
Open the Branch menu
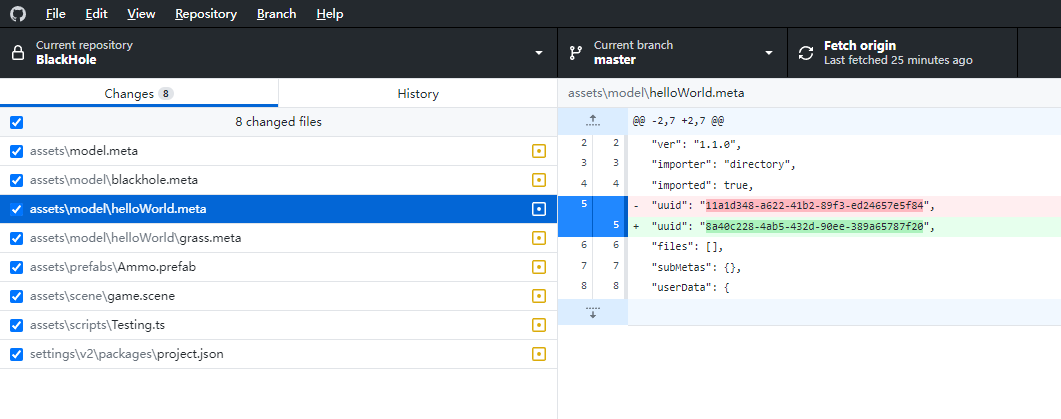pos(276,14)
